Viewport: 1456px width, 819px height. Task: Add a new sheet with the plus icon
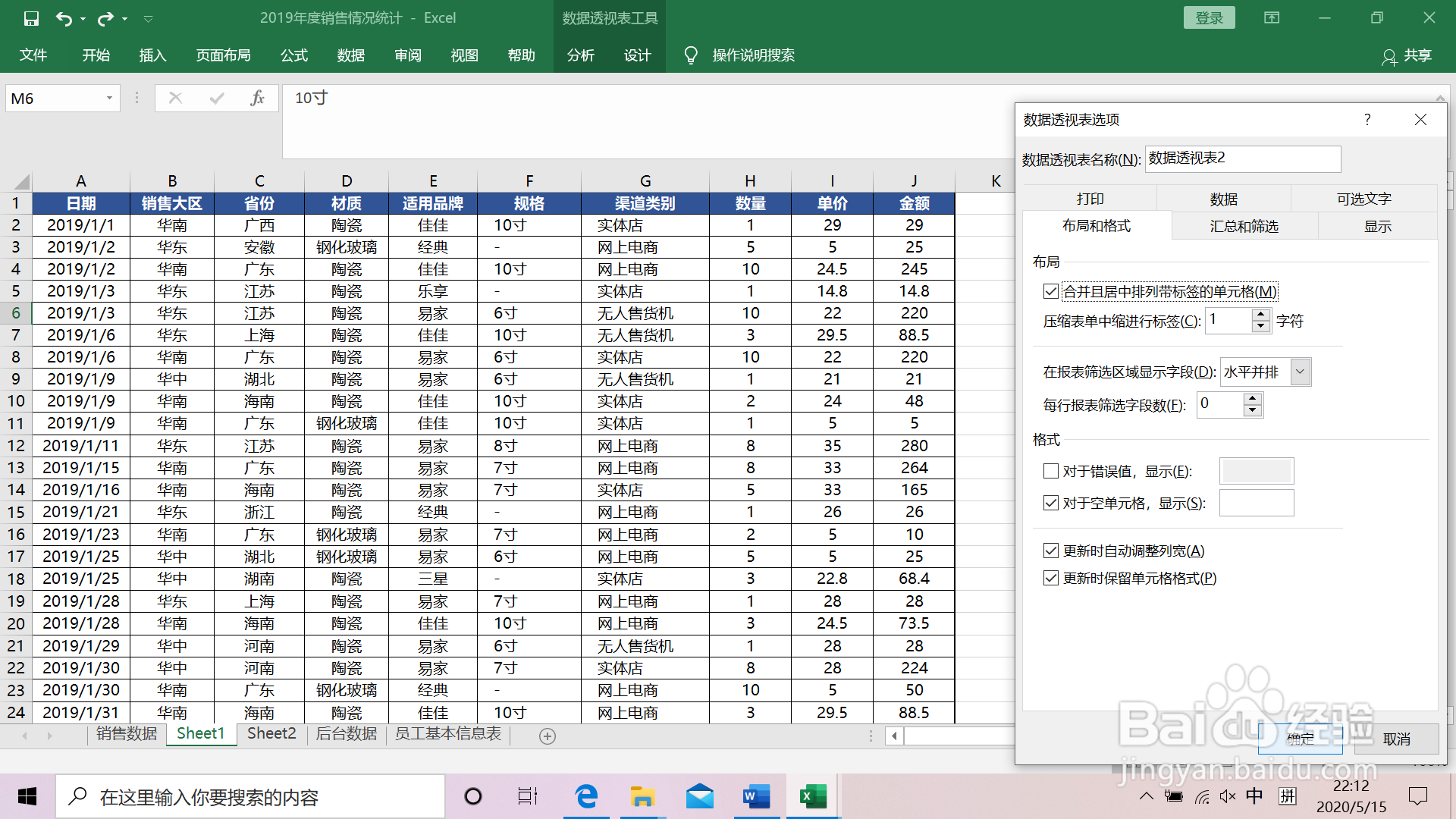(x=548, y=736)
